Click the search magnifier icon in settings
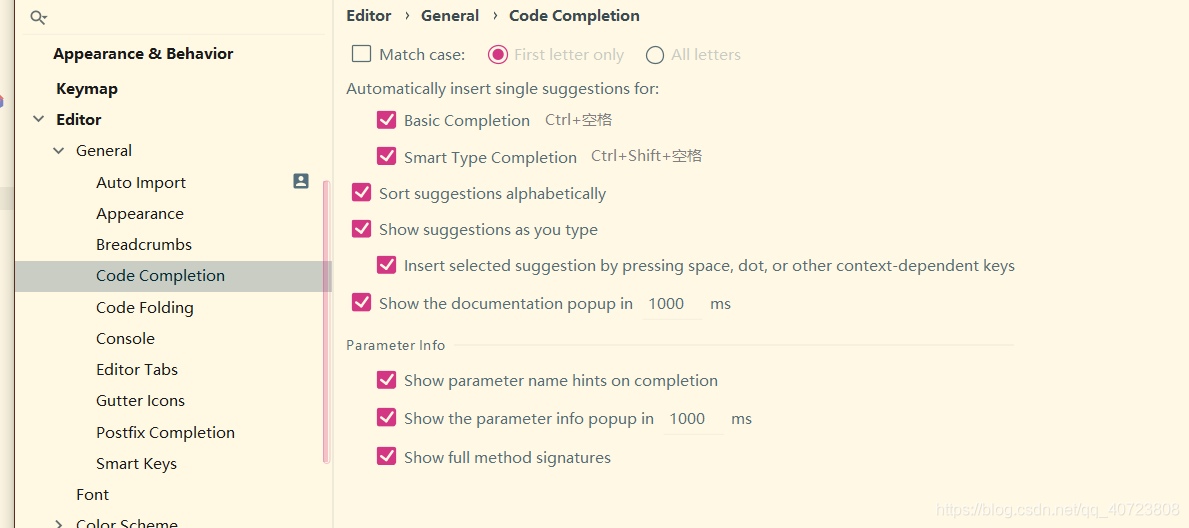The width and height of the screenshot is (1189, 528). click(38, 17)
